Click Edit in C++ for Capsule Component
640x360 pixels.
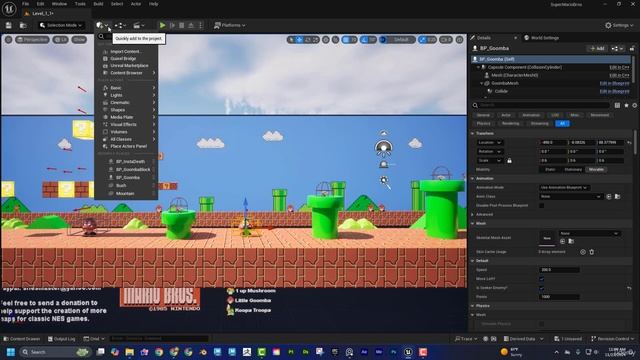(x=619, y=67)
